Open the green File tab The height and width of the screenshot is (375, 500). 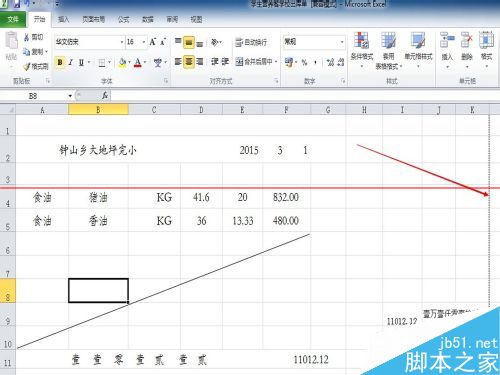(x=13, y=19)
